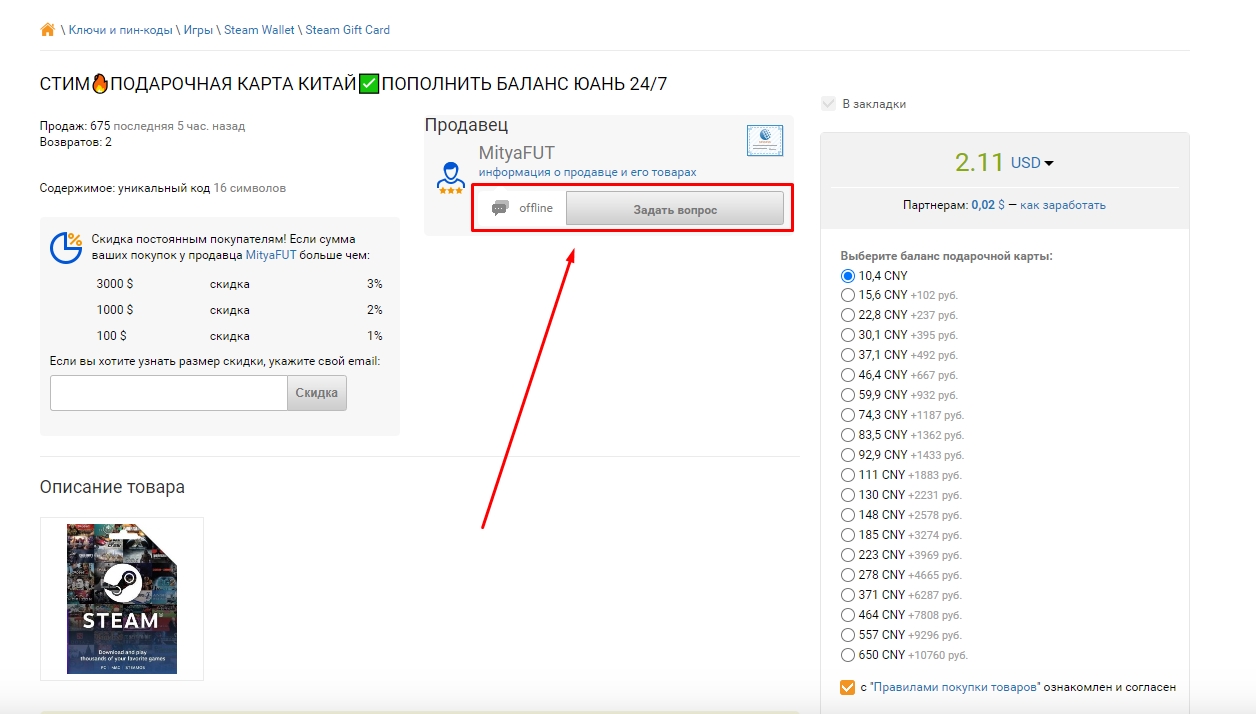Click the discount percent pie icon
1256x714 pixels.
click(x=66, y=248)
